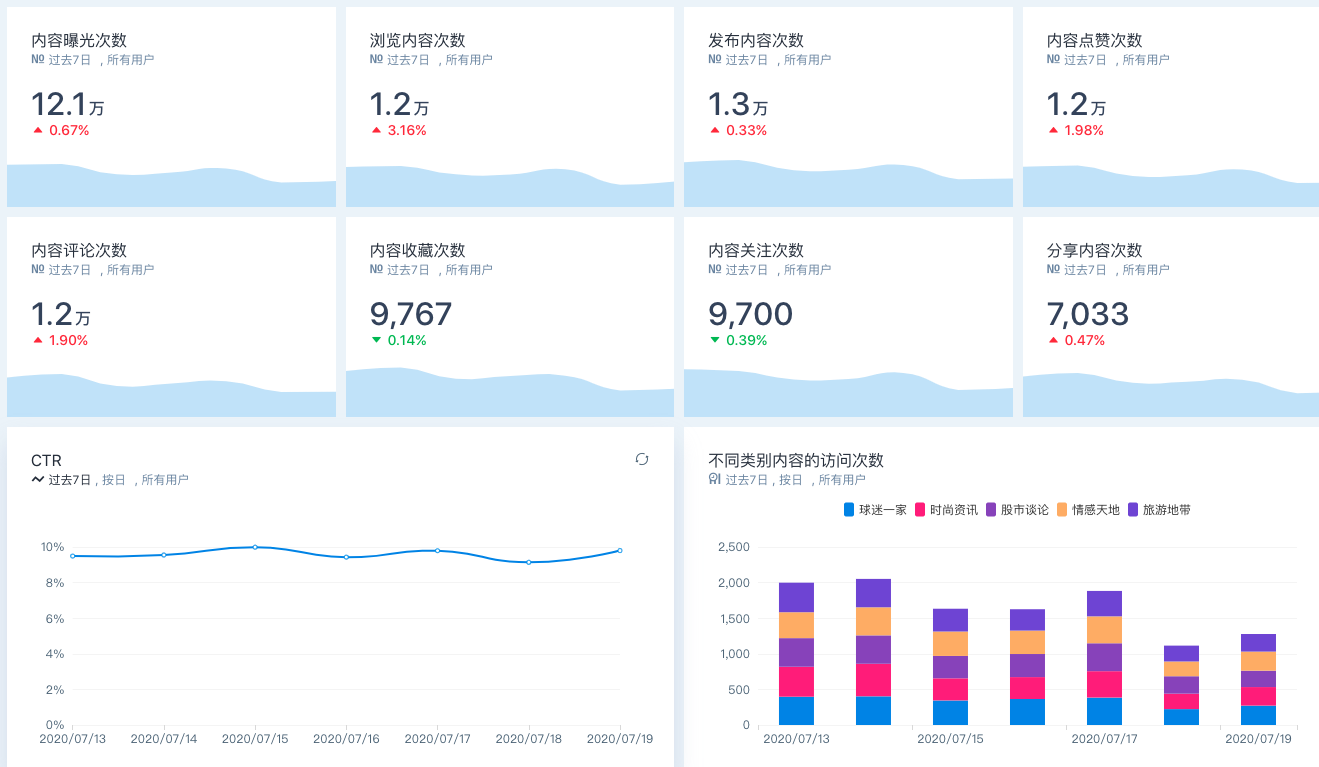Click the green down arrow beside 0.39%

pyautogui.click(x=715, y=341)
